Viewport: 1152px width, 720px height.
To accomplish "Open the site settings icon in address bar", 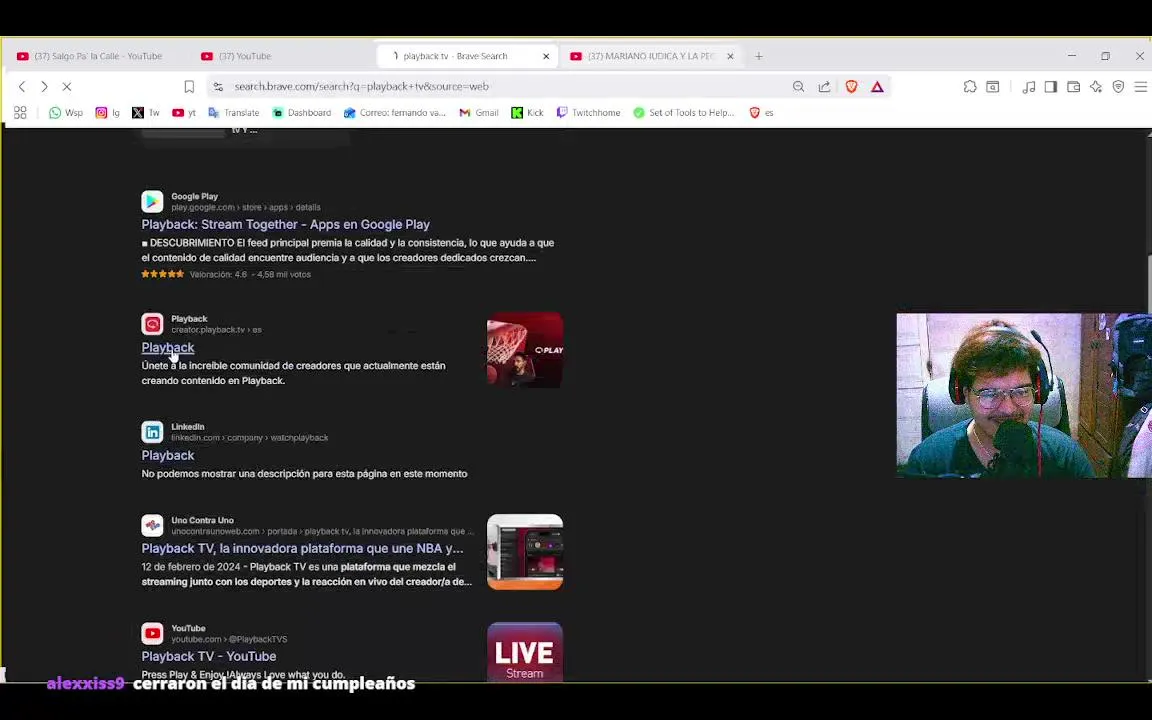I will tap(218, 87).
